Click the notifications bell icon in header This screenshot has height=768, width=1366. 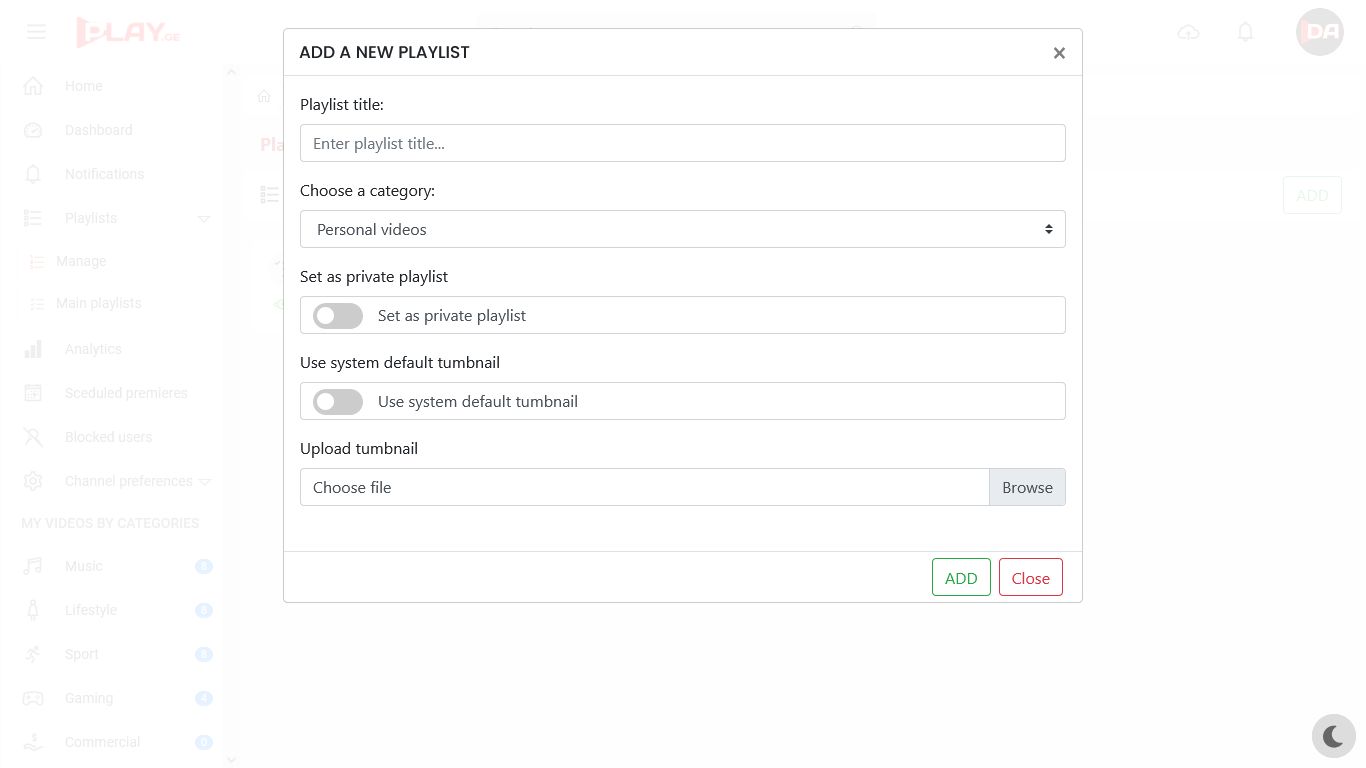[x=1245, y=32]
